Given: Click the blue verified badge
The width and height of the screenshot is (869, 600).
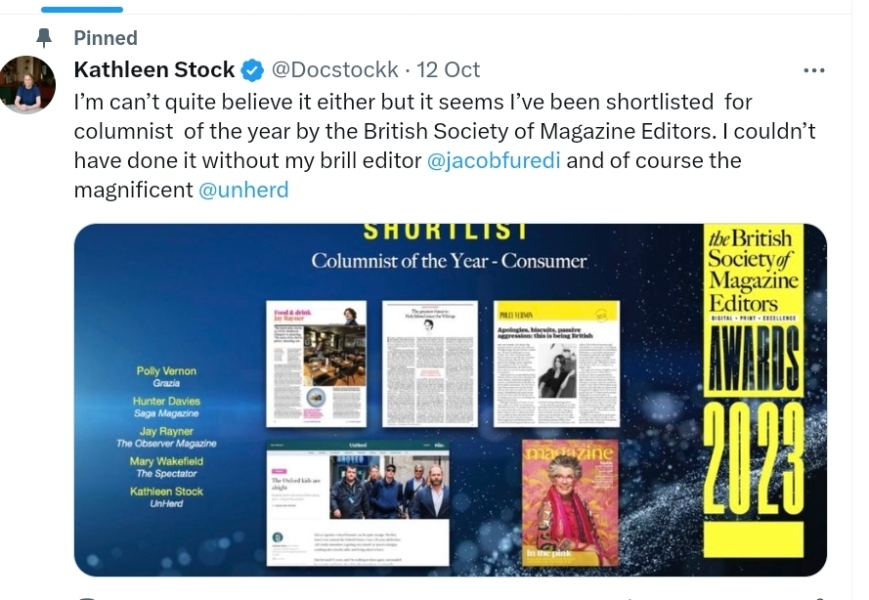Looking at the screenshot, I should [254, 70].
